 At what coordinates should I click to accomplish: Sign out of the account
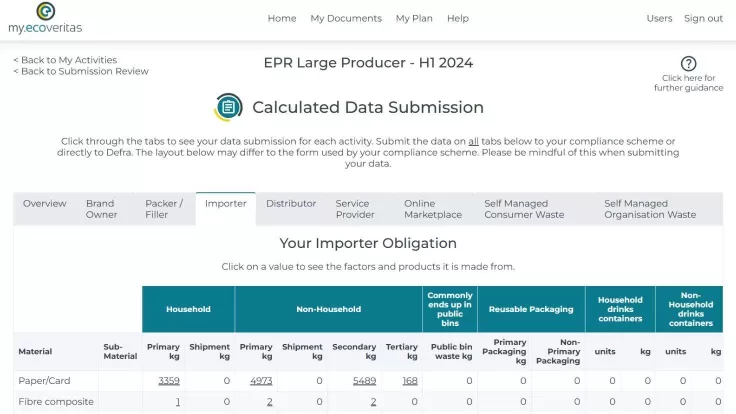(703, 18)
